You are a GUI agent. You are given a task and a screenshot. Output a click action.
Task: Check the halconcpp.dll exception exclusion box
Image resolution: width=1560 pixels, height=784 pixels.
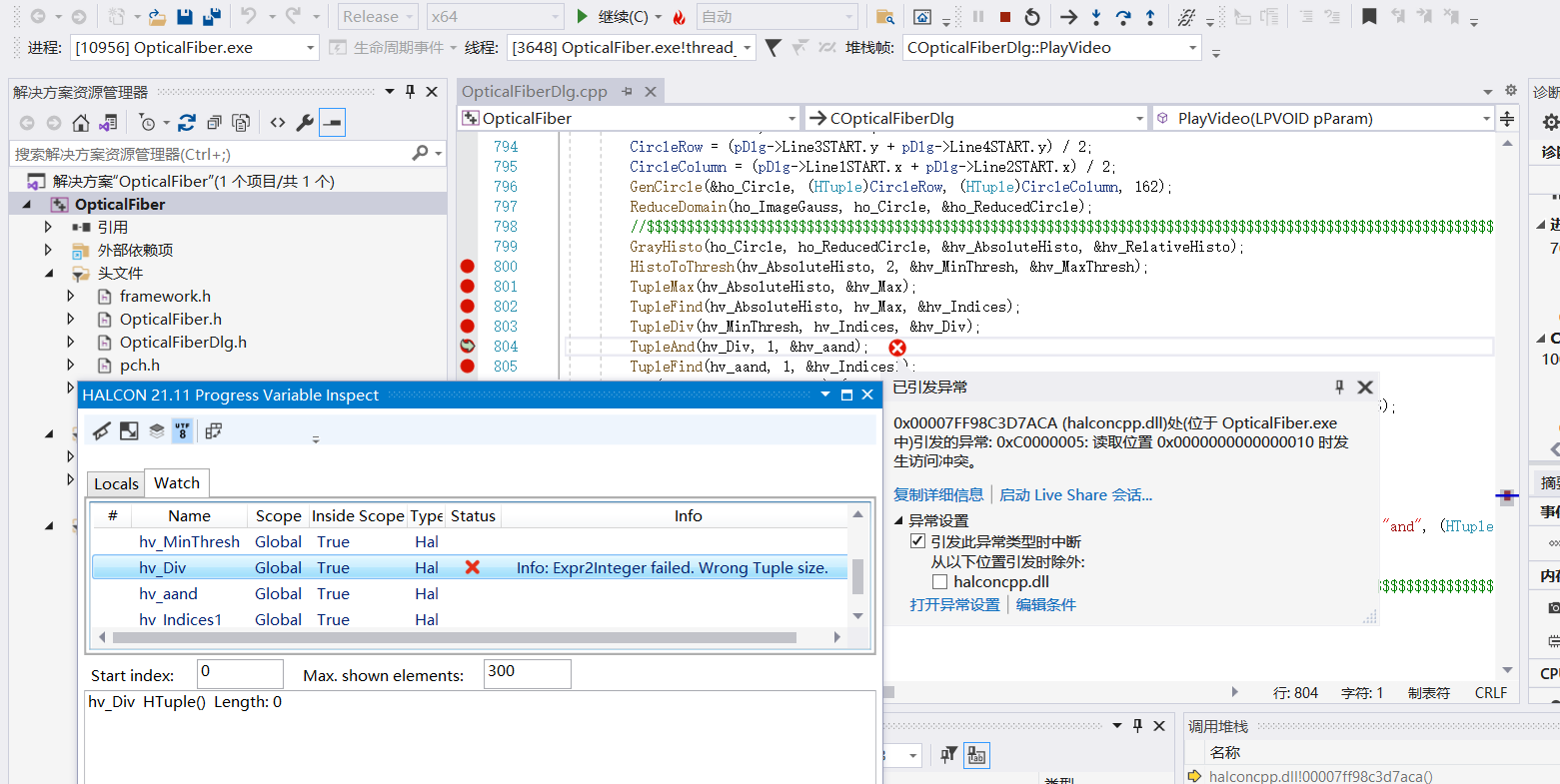[x=939, y=581]
